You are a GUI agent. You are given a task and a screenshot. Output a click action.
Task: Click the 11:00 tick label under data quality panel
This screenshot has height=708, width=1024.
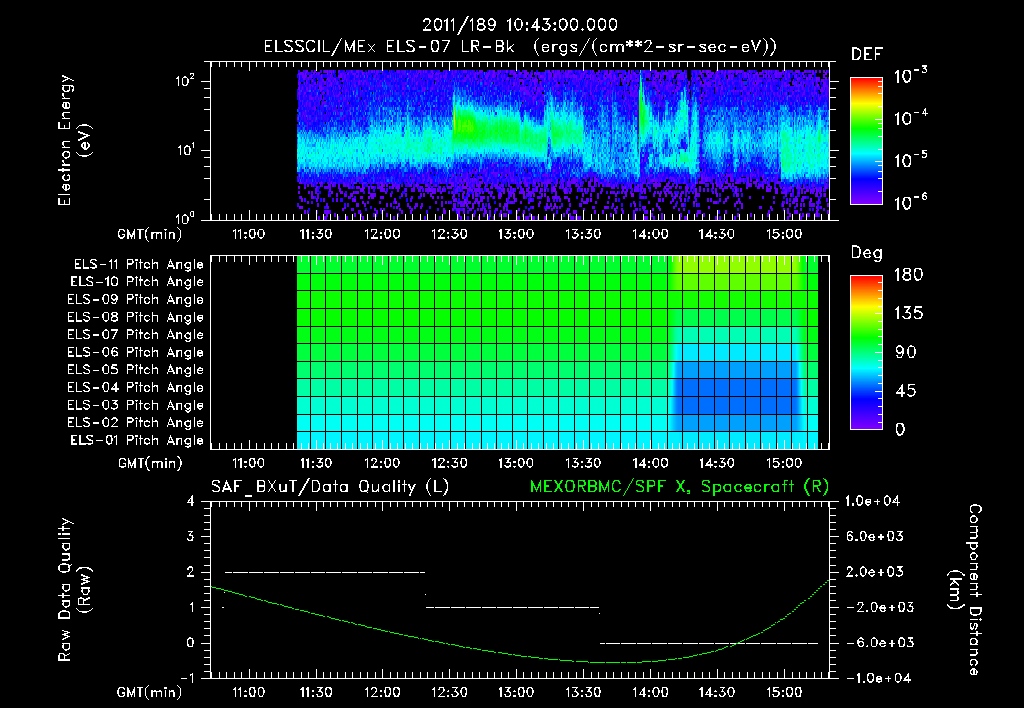[249, 692]
